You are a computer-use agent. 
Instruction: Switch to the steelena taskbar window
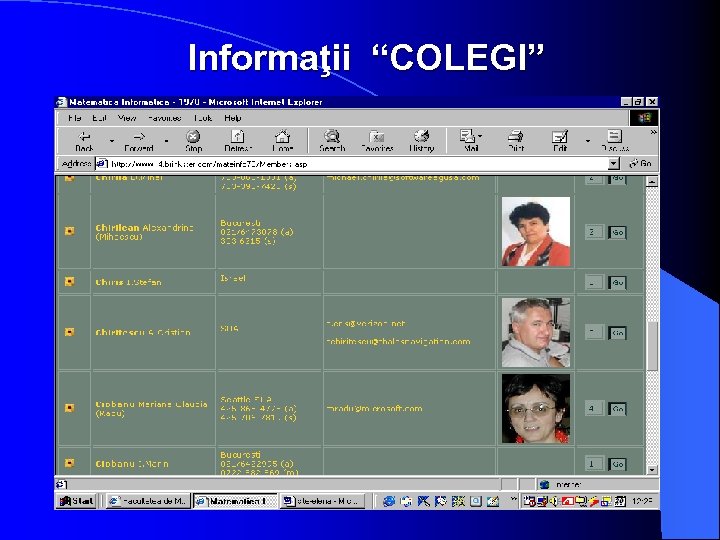tap(322, 501)
